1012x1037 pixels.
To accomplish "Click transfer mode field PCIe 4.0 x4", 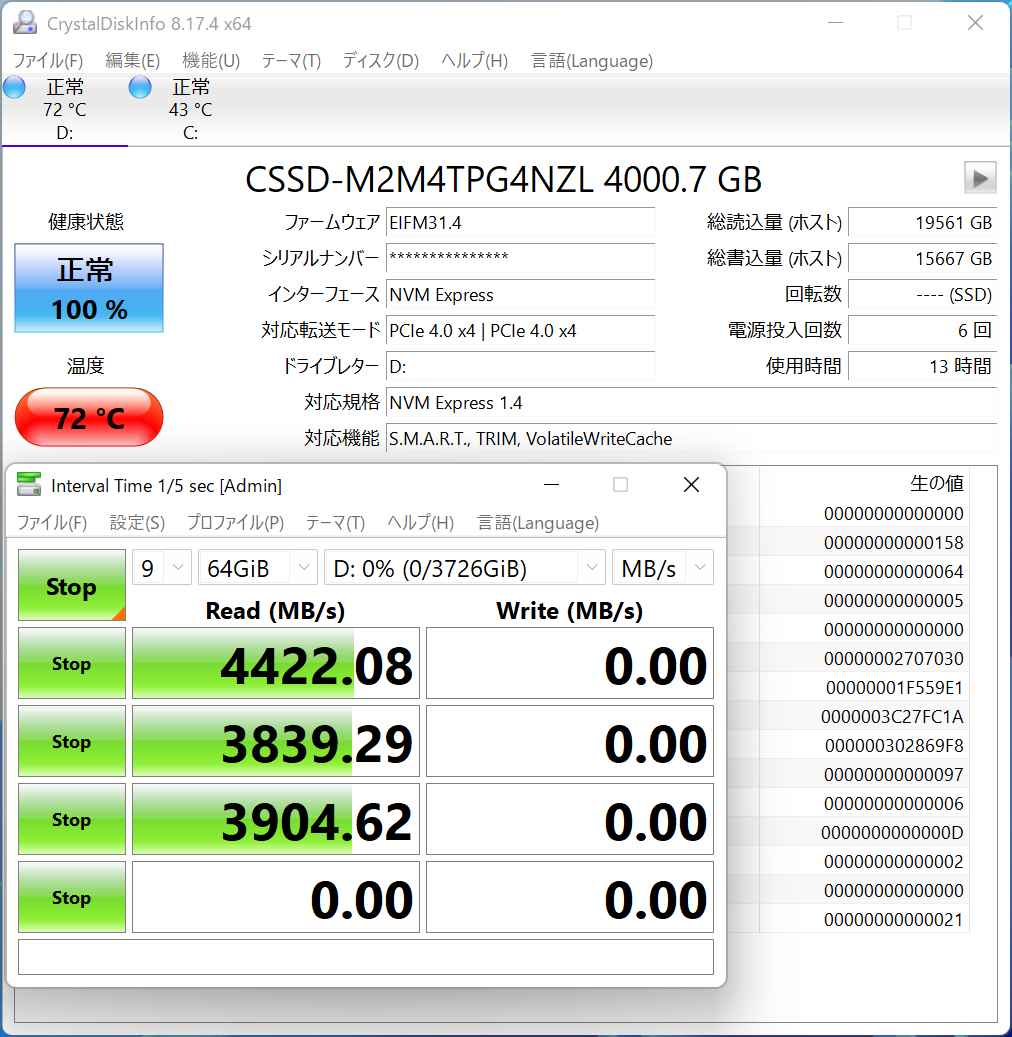I will 521,330.
